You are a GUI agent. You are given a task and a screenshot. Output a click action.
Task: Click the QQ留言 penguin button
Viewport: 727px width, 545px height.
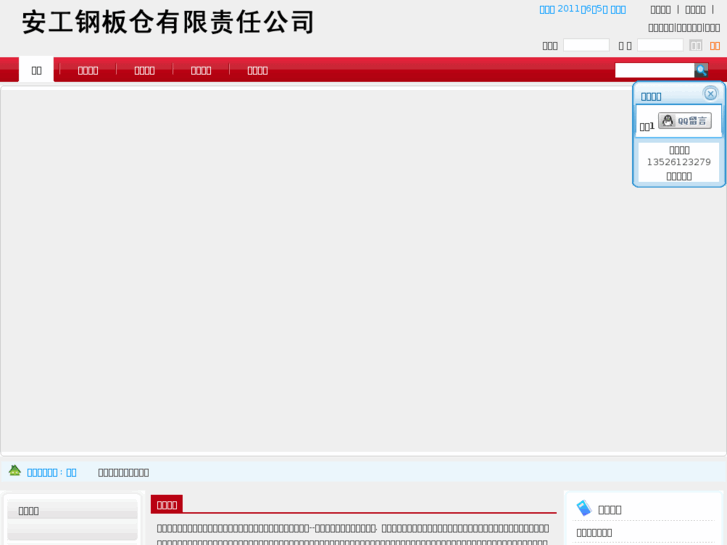pos(685,121)
